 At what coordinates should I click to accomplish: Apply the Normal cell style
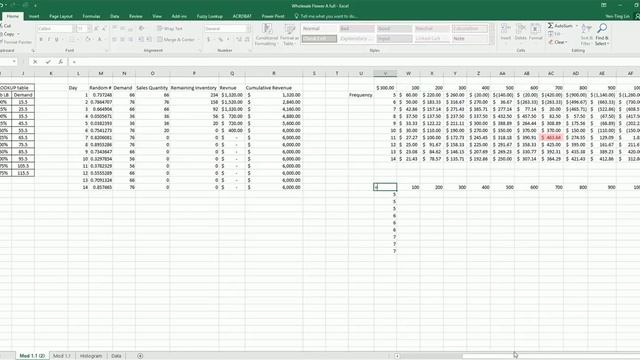pos(319,29)
